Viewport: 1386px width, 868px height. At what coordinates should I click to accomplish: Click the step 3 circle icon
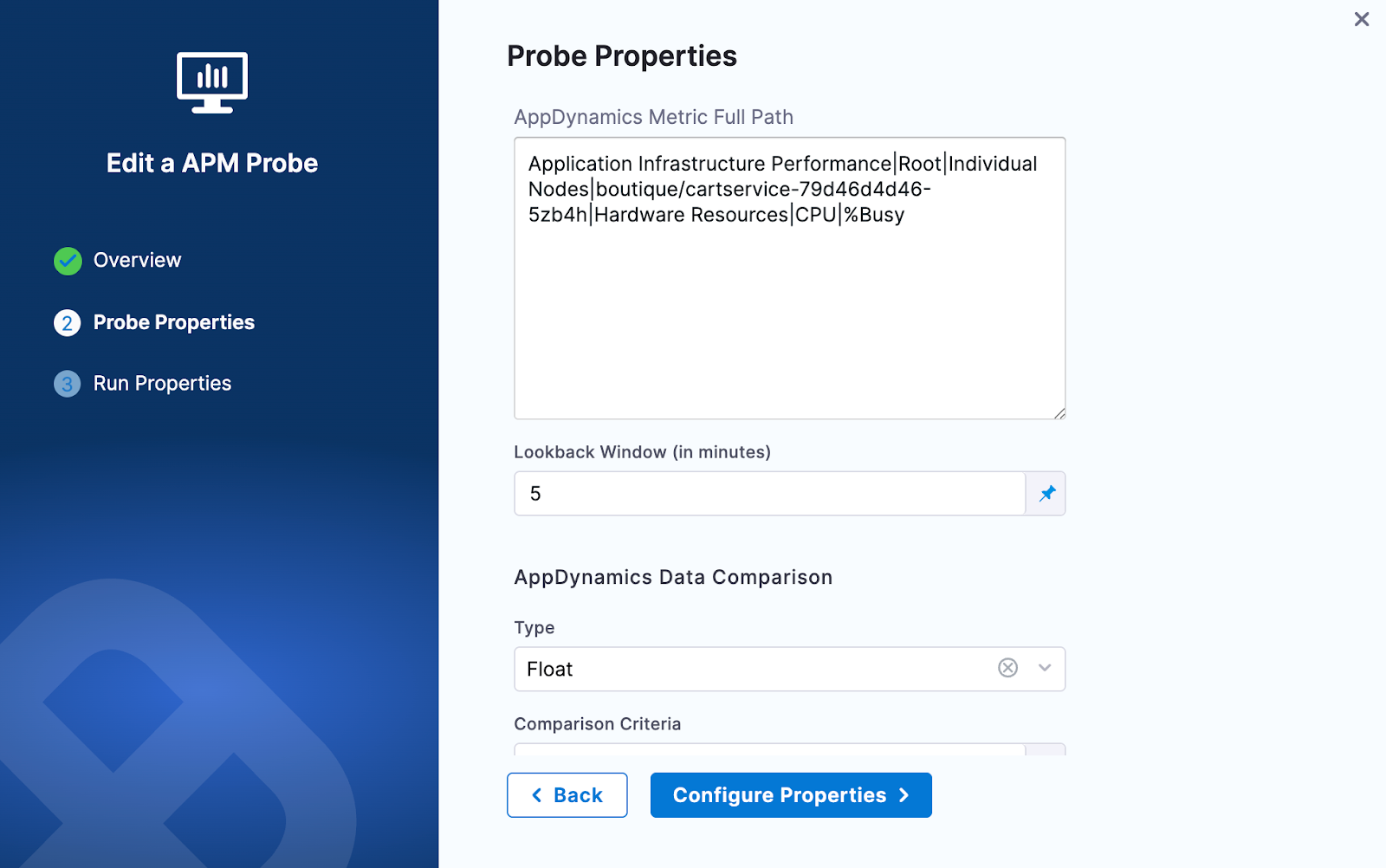[68, 384]
